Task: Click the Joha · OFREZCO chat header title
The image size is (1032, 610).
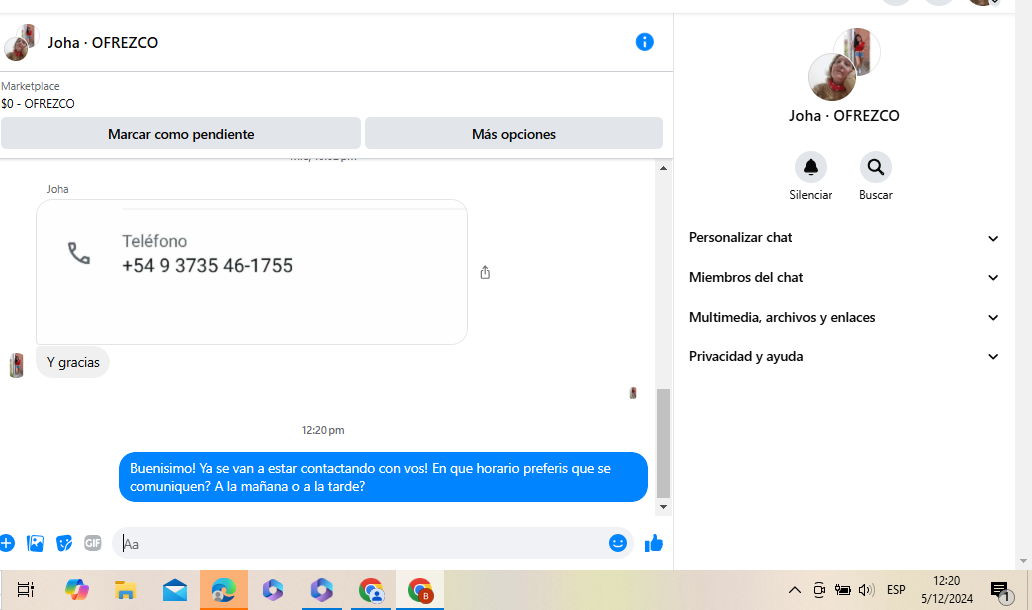Action: 103,43
